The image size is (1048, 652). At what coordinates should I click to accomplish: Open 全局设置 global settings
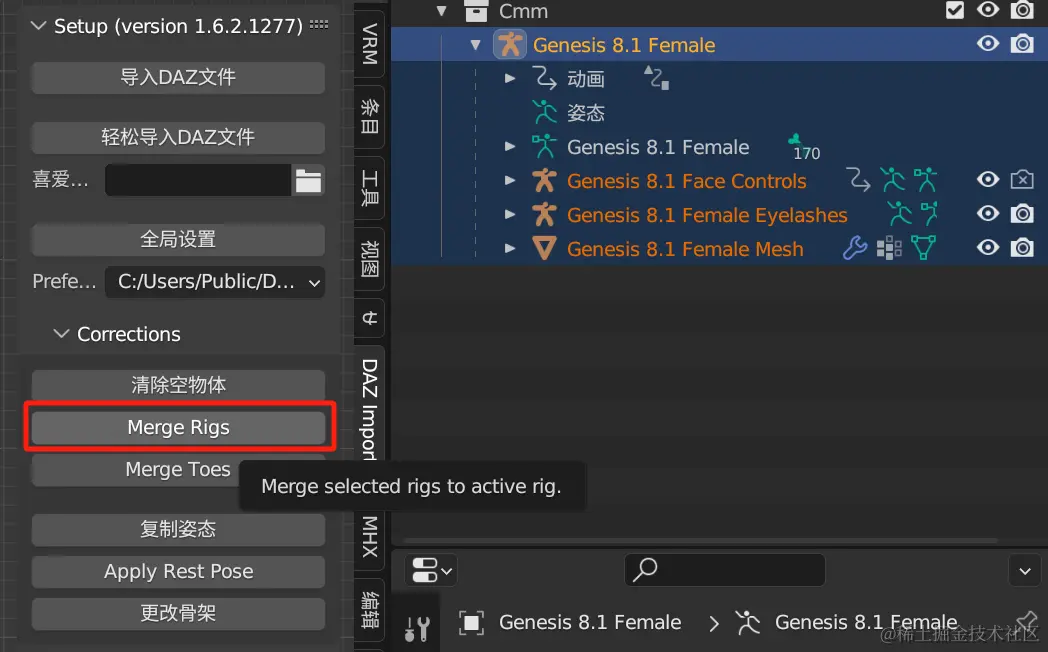click(x=178, y=239)
